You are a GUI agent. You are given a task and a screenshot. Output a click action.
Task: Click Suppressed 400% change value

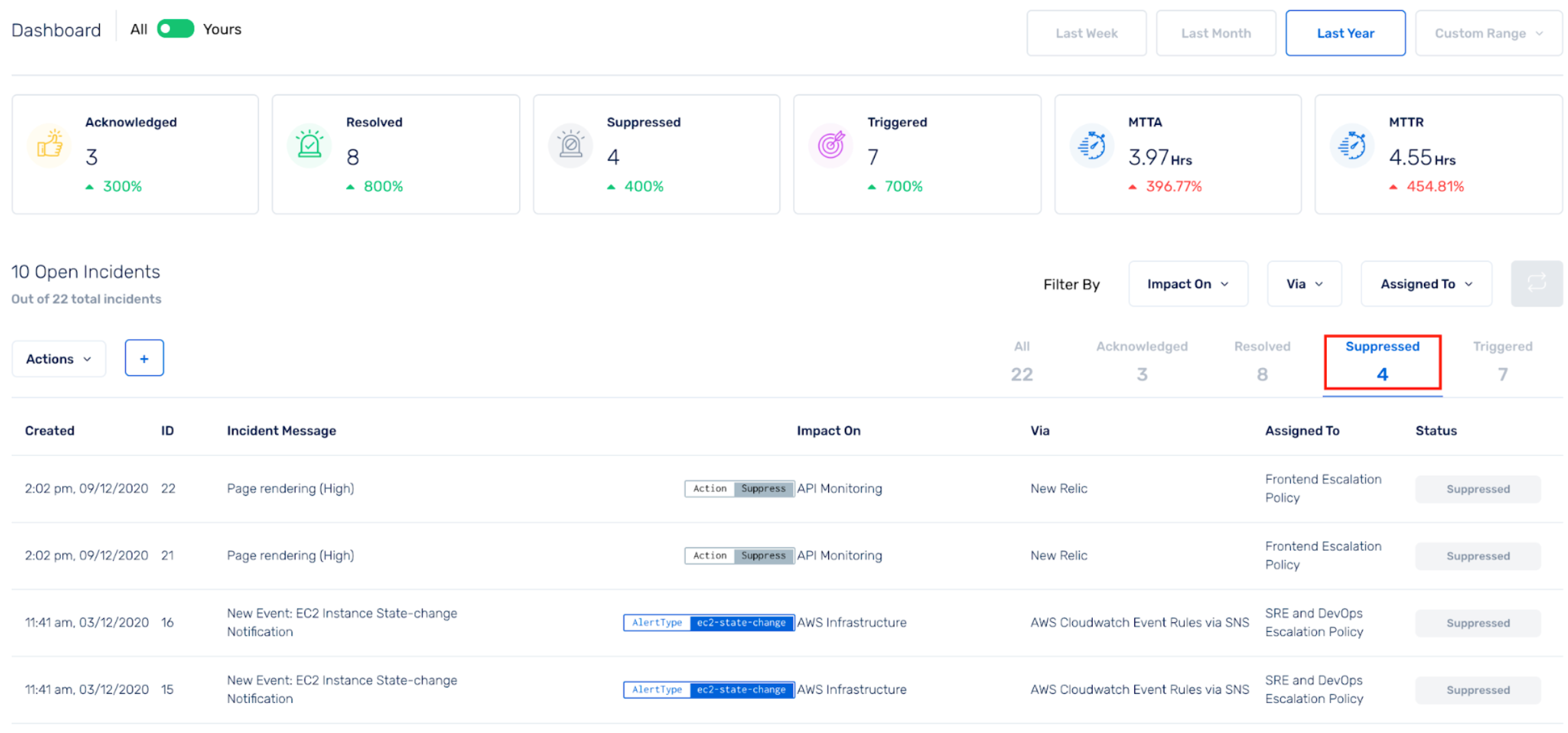click(644, 186)
